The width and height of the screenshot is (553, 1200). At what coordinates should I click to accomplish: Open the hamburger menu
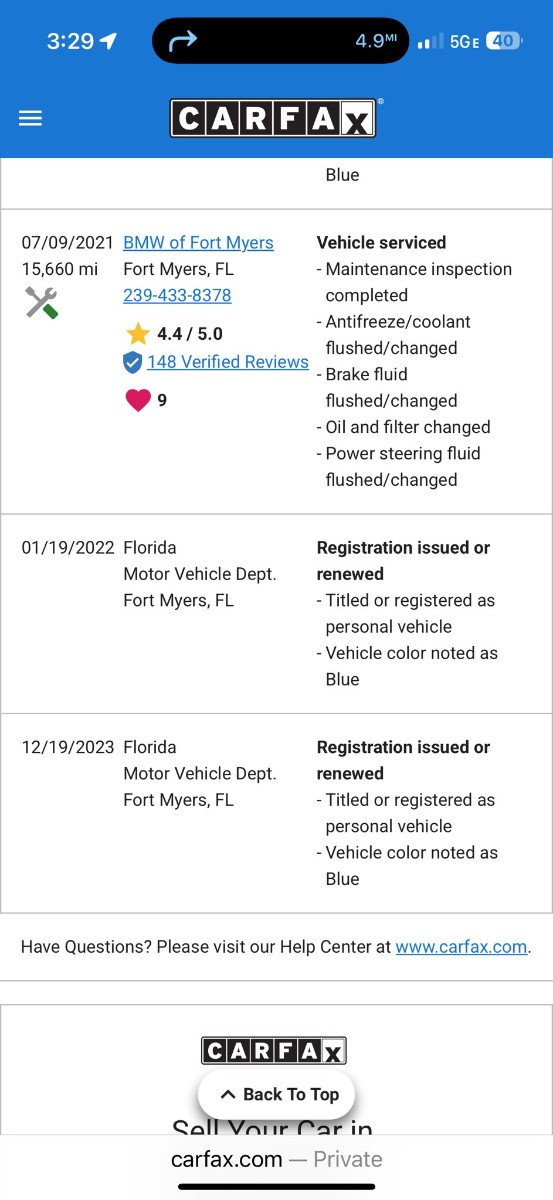(31, 118)
